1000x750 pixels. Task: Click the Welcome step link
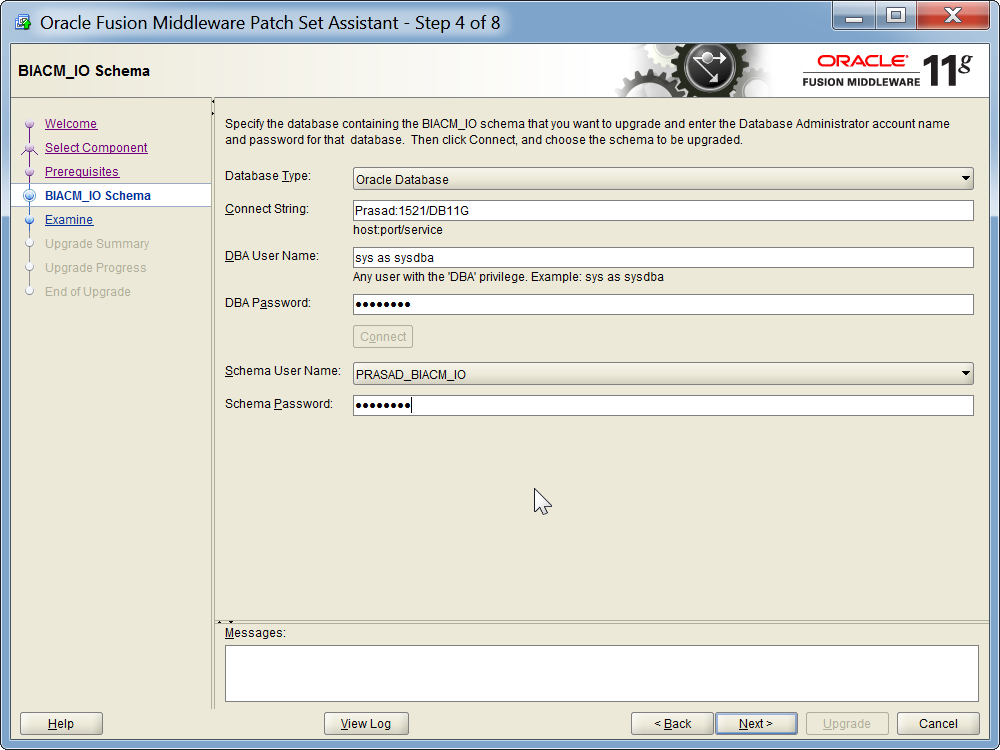coord(71,124)
